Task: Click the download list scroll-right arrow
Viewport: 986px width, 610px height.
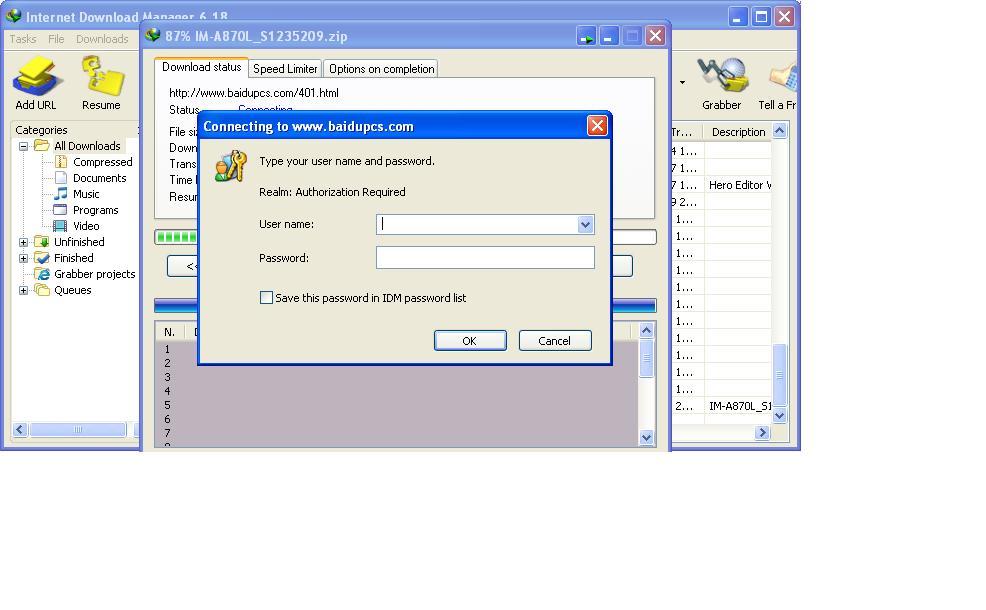Action: pos(763,432)
